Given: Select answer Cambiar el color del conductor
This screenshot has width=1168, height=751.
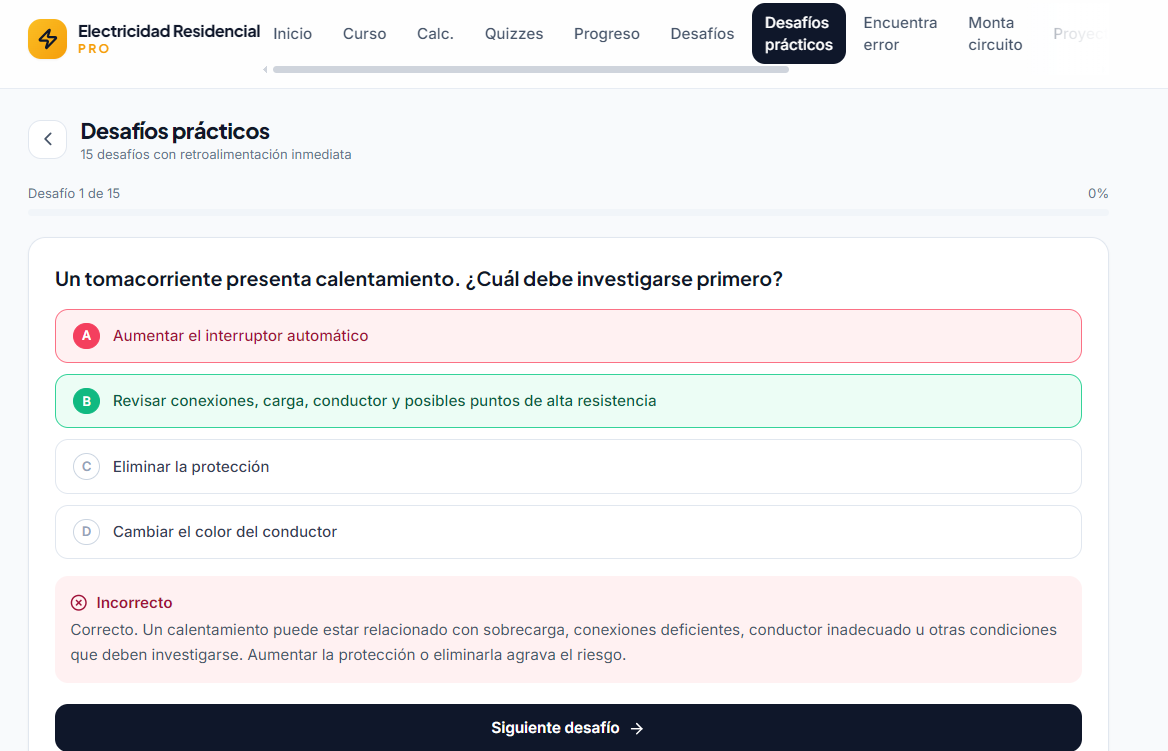Looking at the screenshot, I should (x=568, y=532).
